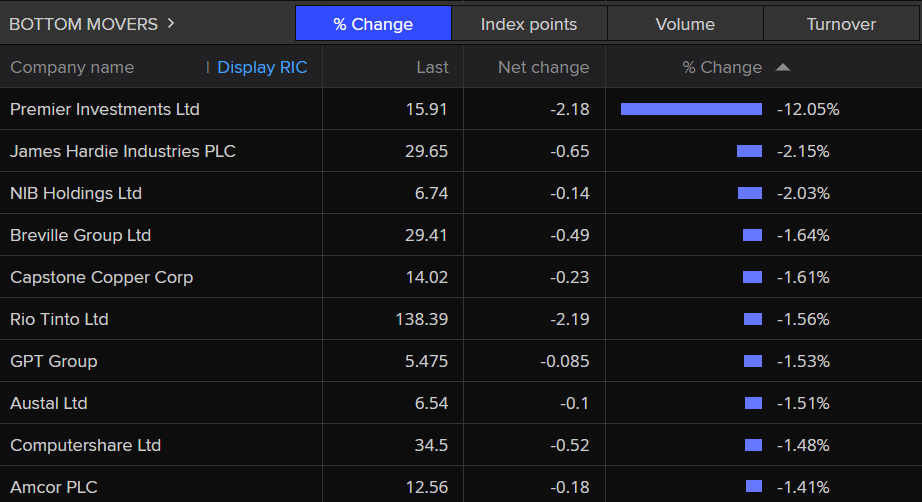Open Amcor PLC entry
The height and width of the screenshot is (502, 922).
point(54,487)
